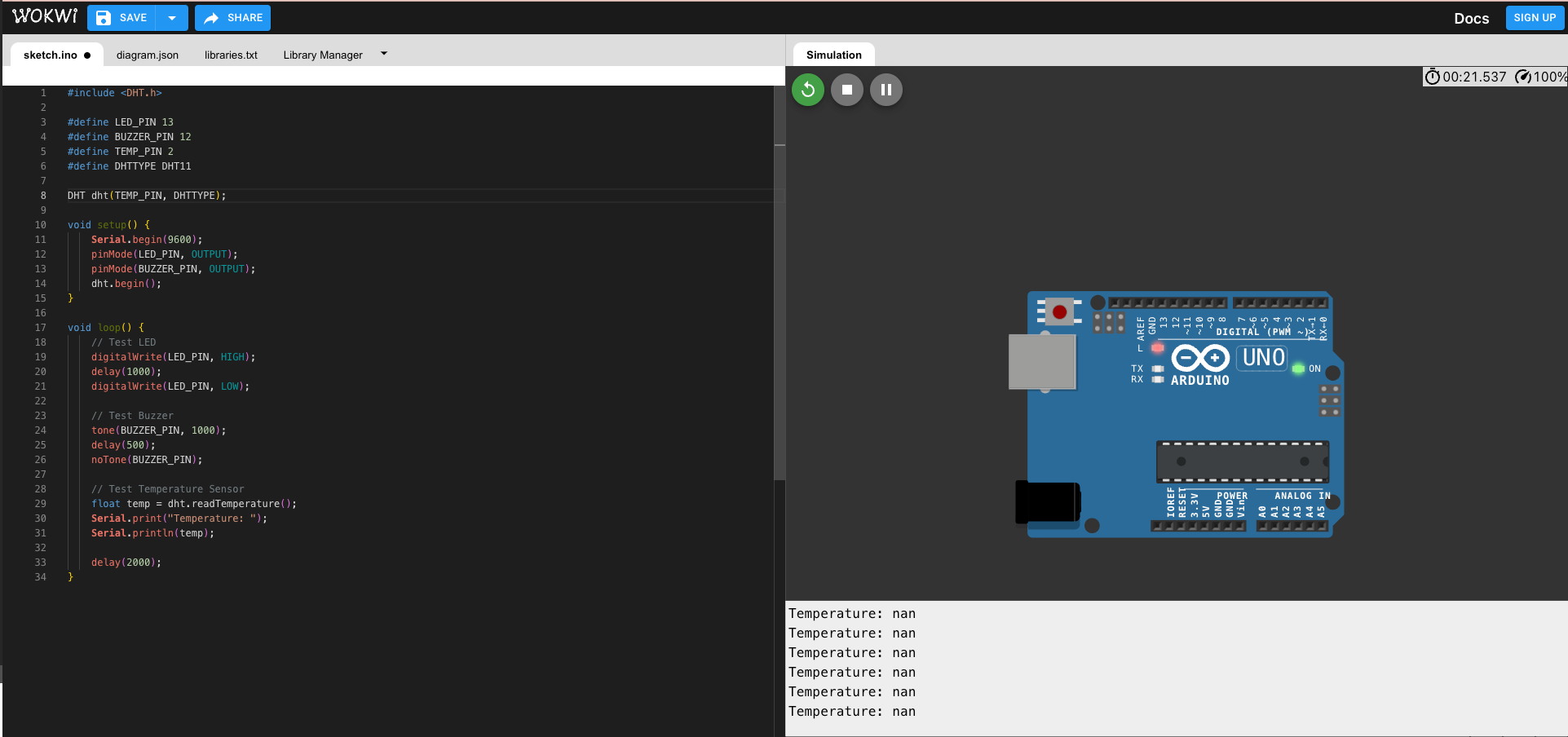Click the red L LED on board
1568x737 pixels.
tap(1157, 348)
